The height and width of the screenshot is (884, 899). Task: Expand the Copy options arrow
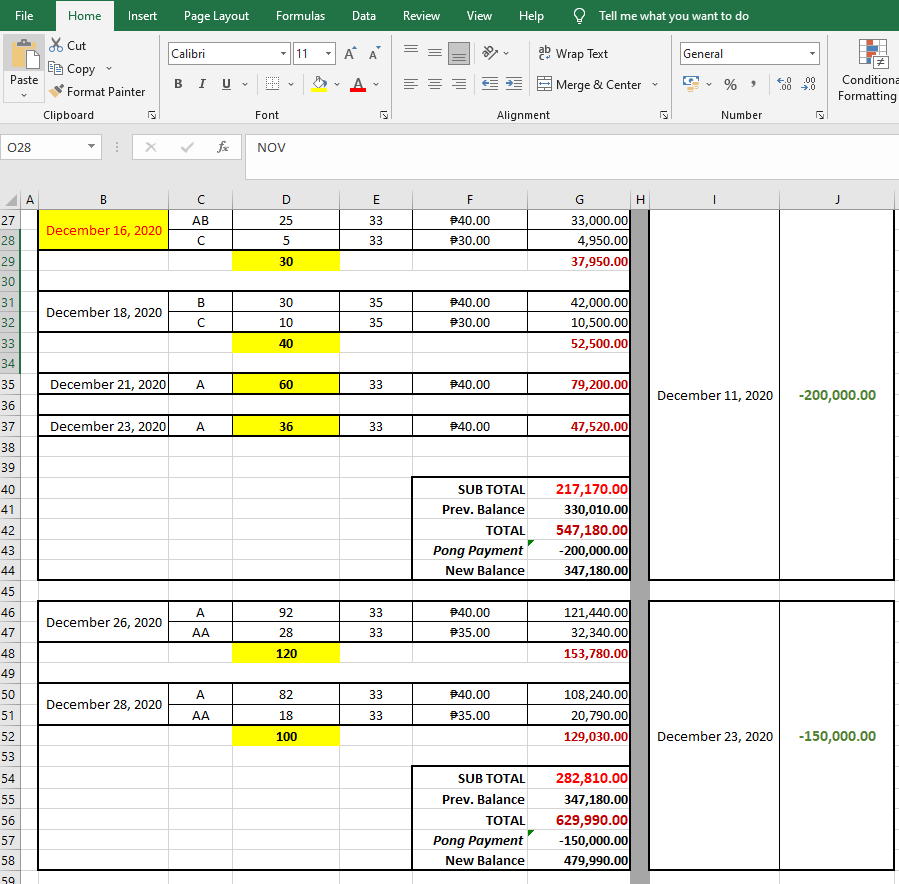click(x=108, y=69)
